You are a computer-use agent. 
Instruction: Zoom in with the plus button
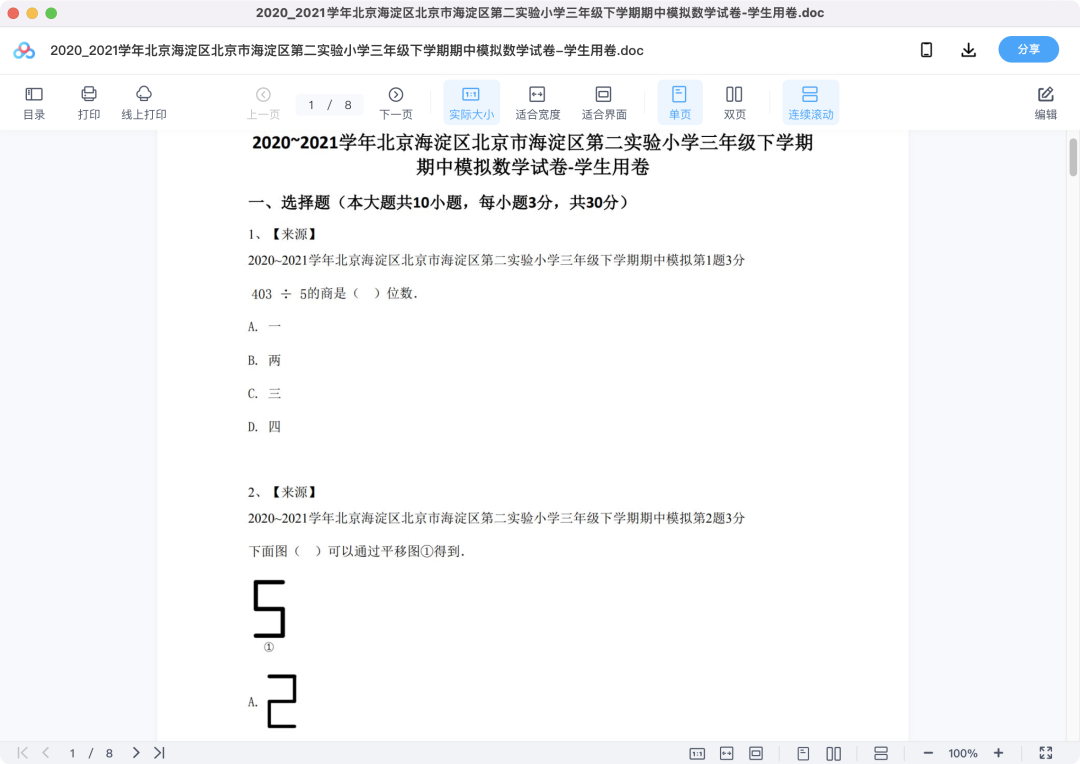(998, 753)
